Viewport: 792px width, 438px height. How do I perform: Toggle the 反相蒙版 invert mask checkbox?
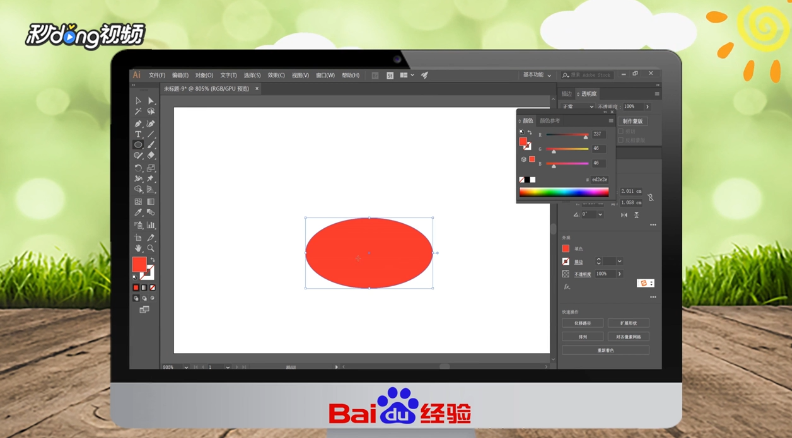coord(621,140)
